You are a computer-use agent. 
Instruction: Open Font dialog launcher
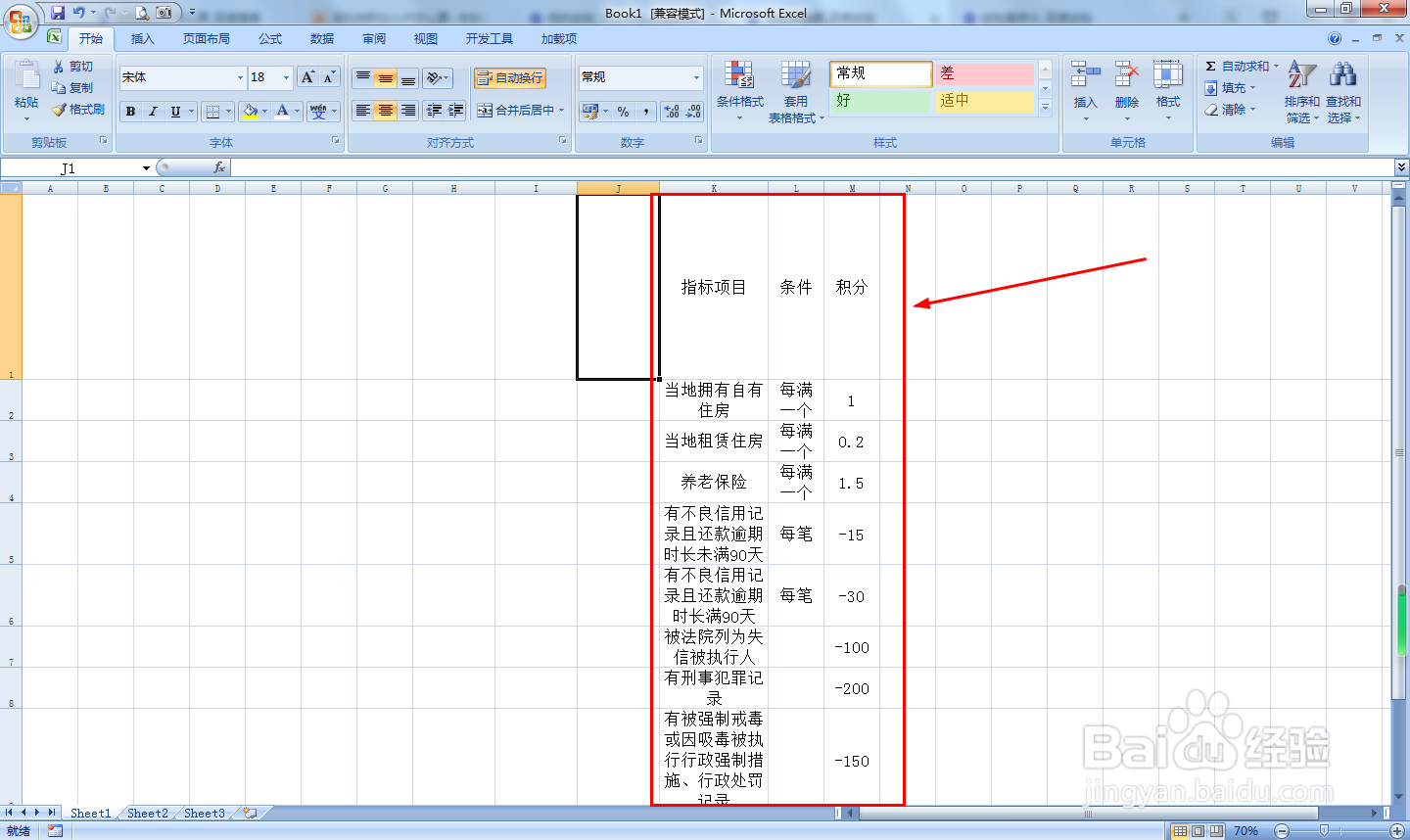click(x=336, y=141)
